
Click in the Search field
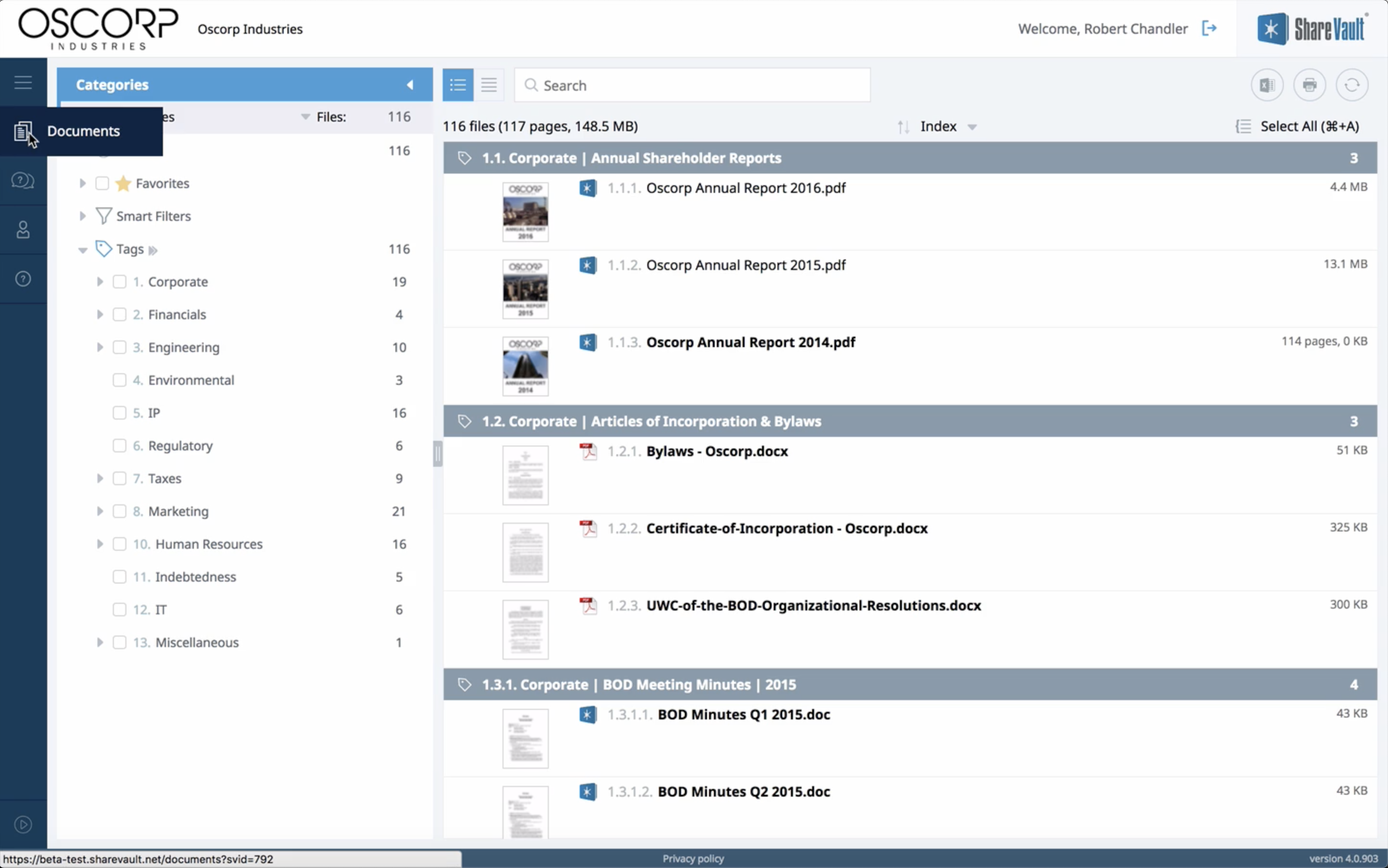pyautogui.click(x=692, y=85)
